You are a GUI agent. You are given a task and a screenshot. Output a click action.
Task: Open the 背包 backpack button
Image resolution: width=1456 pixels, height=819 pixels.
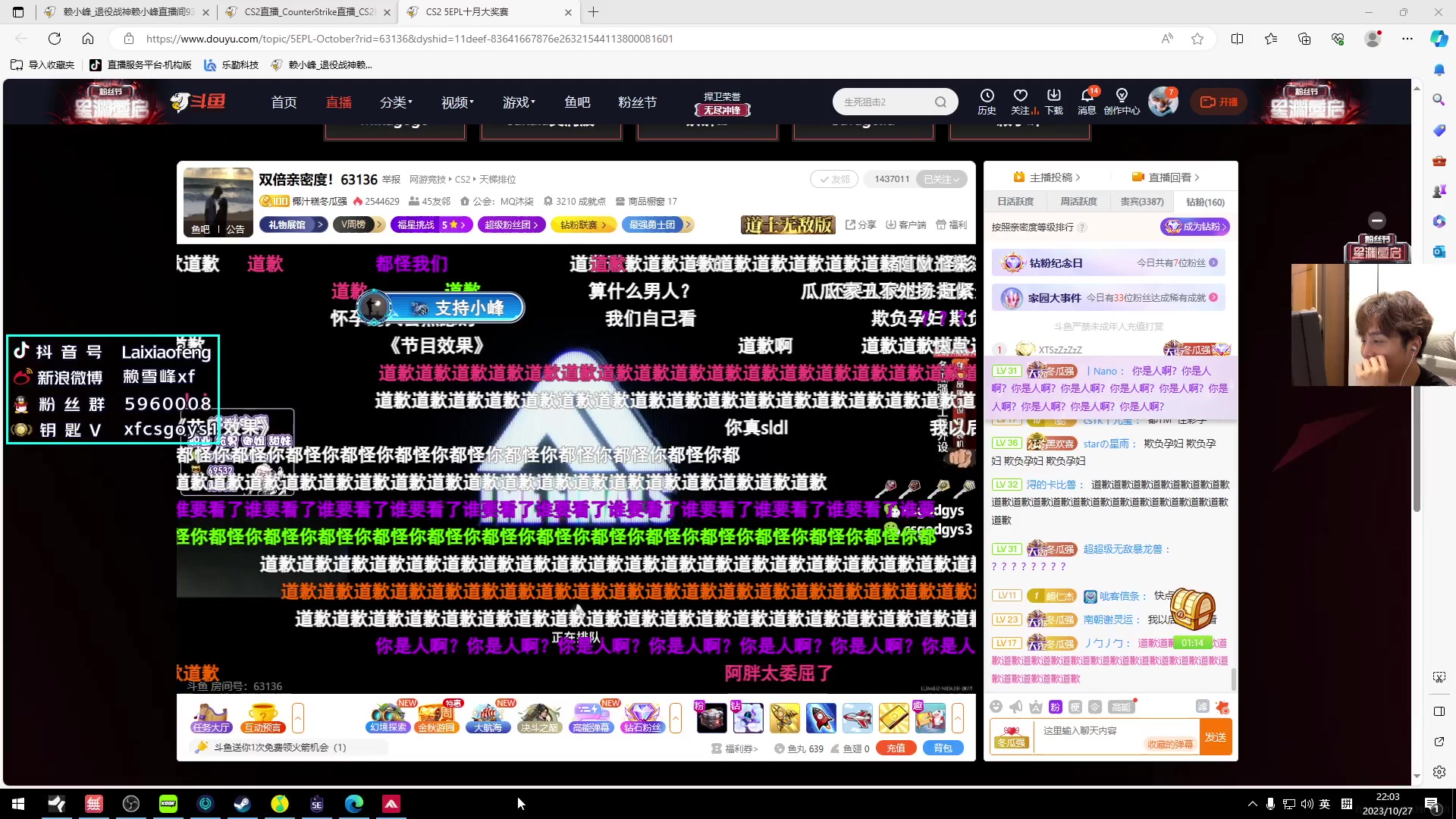coord(943,748)
